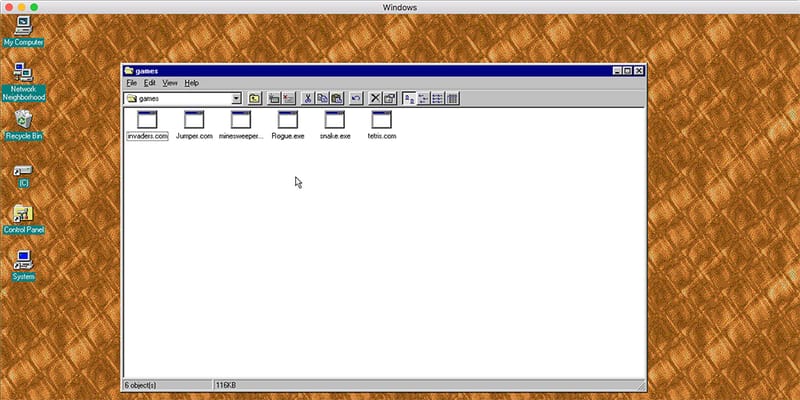Select the Rogue.exe file icon

point(288,120)
